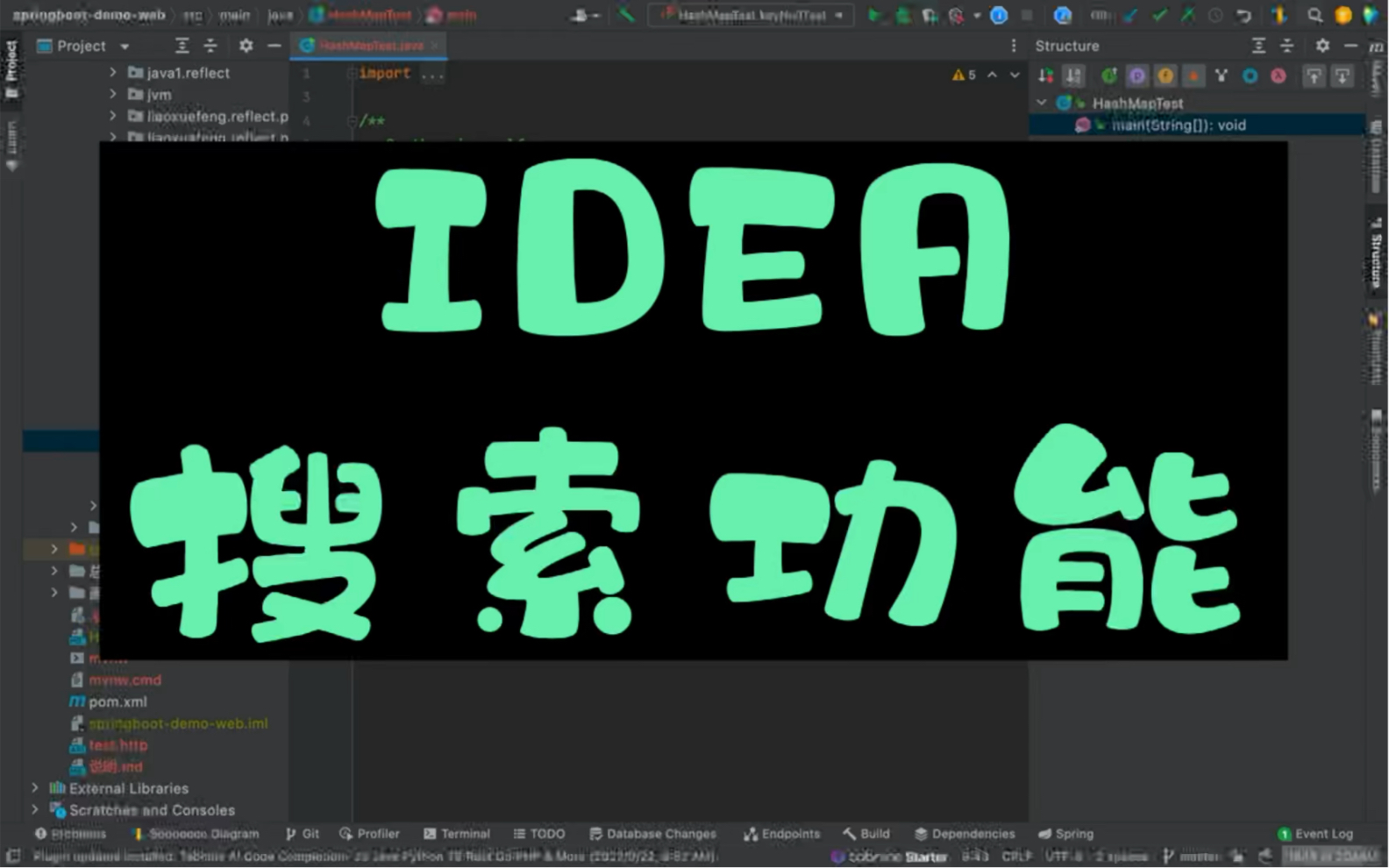Open Search Everywhere magnifier icon
The image size is (1389, 868).
(1314, 15)
